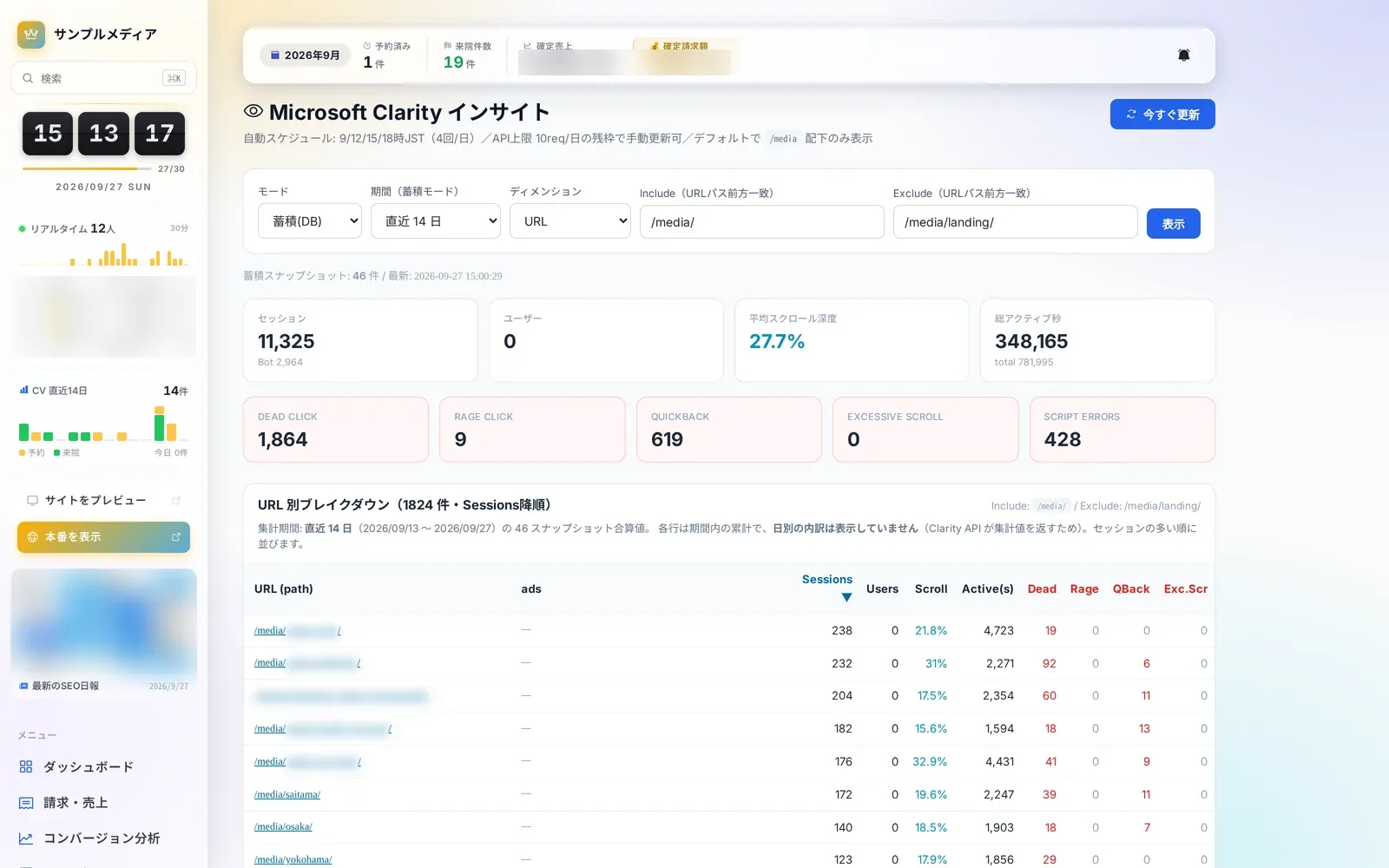Click the SCRIPT ERRORS 428 card
1389x868 pixels.
pos(1122,430)
